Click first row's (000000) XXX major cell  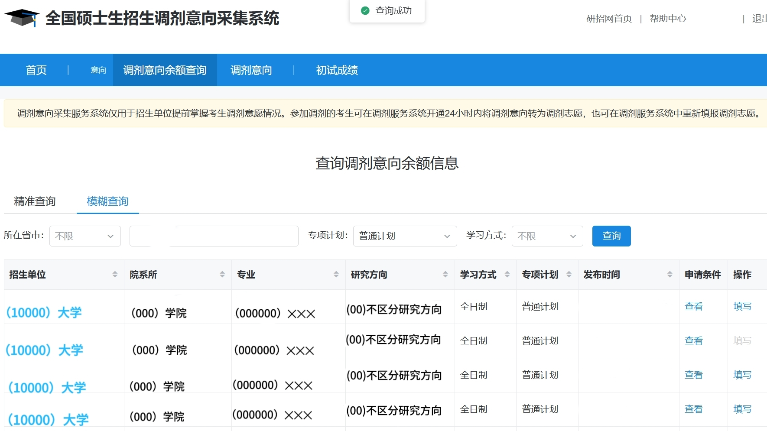pos(275,313)
